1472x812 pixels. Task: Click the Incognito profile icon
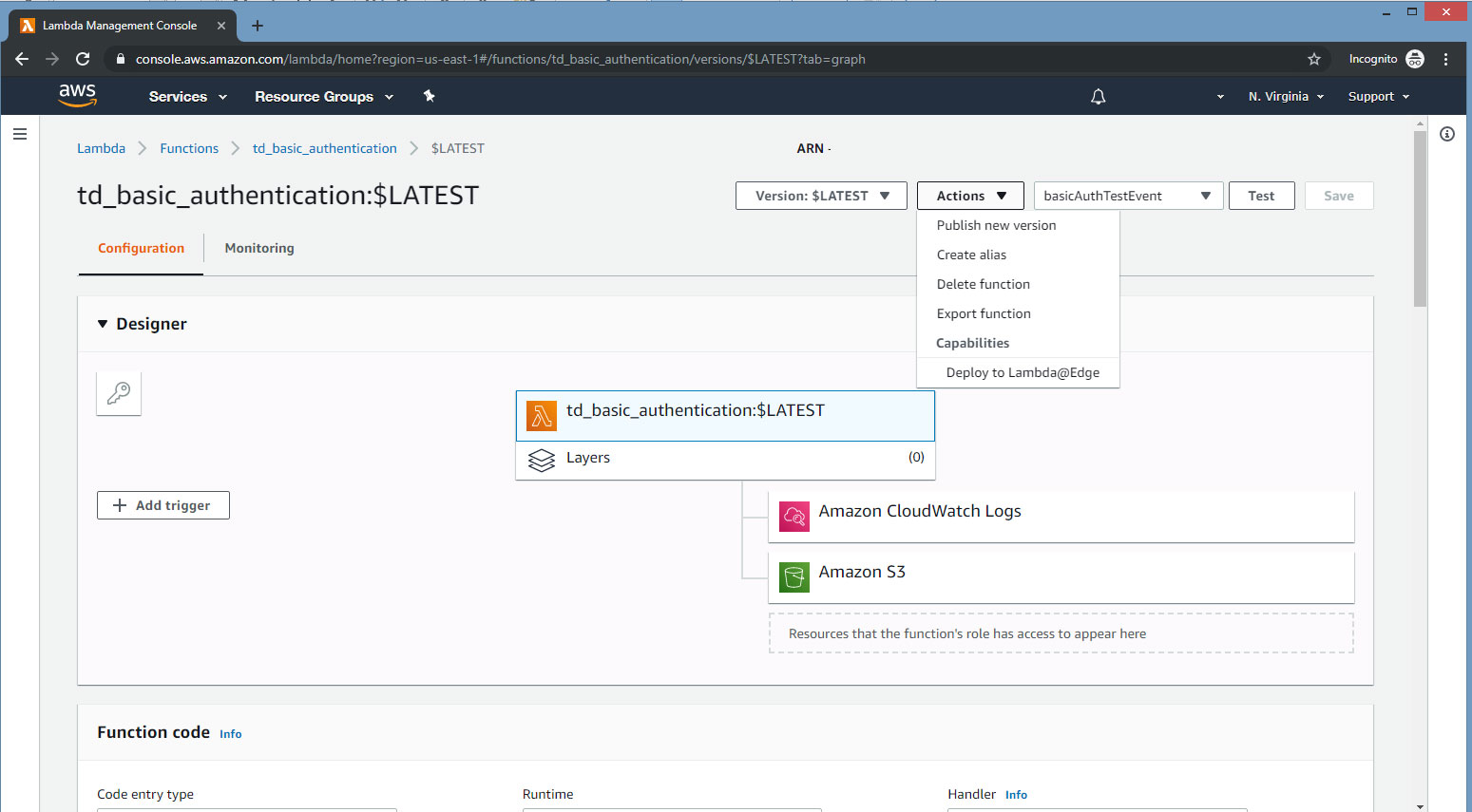point(1414,59)
